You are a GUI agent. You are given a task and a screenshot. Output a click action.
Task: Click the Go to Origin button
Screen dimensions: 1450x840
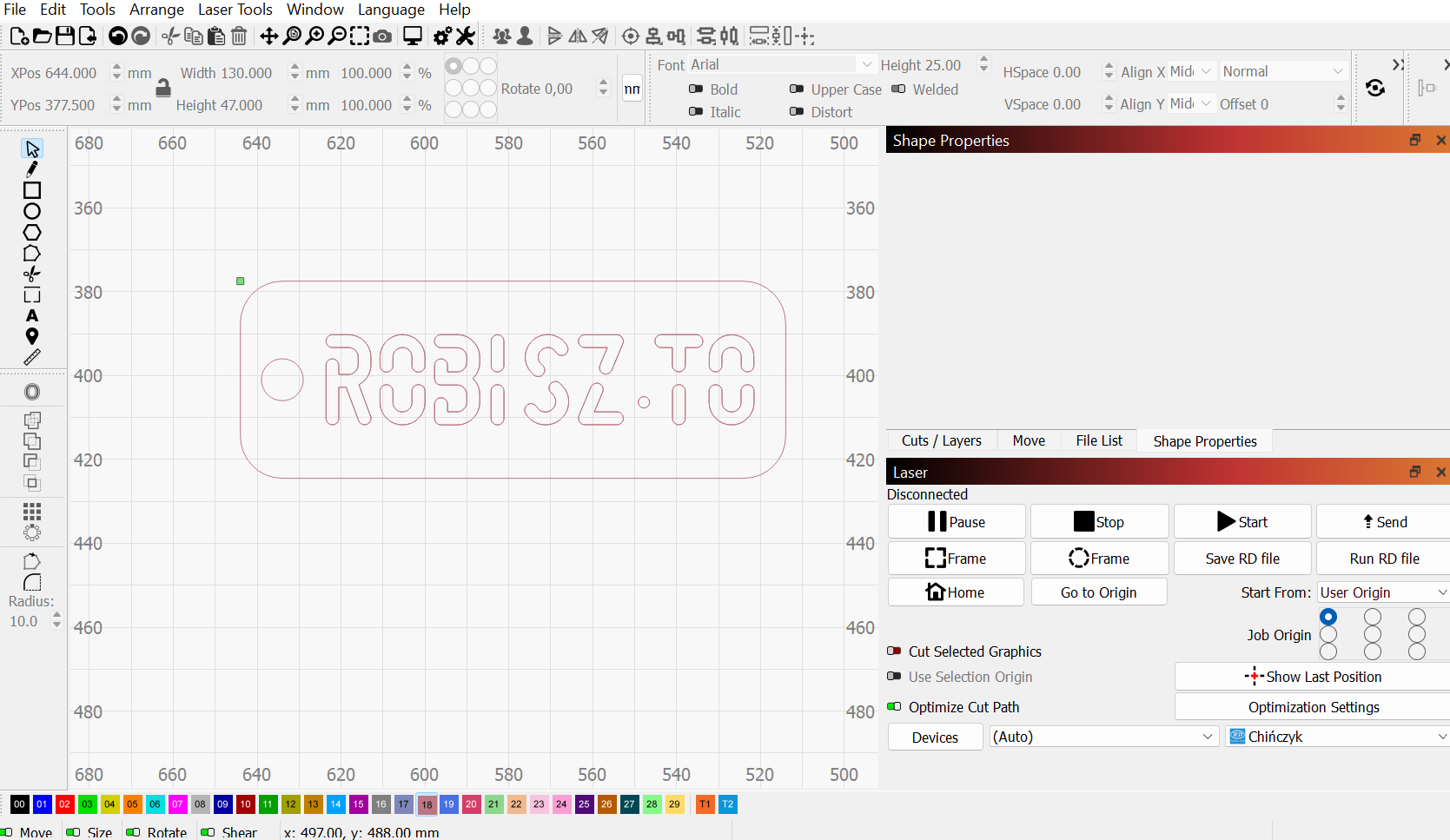1098,592
